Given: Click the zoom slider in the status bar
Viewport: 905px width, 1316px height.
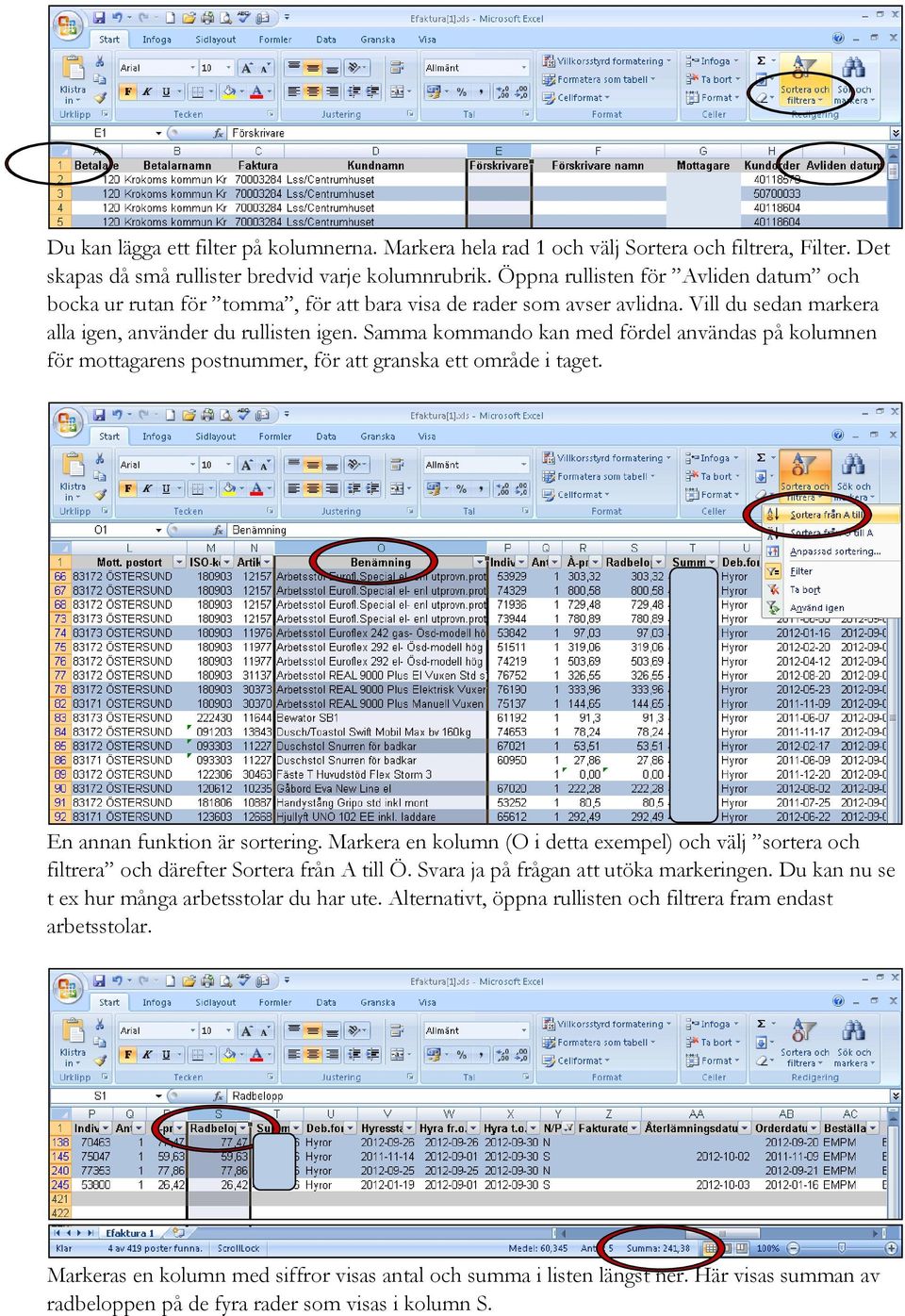Looking at the screenshot, I should (x=839, y=1248).
